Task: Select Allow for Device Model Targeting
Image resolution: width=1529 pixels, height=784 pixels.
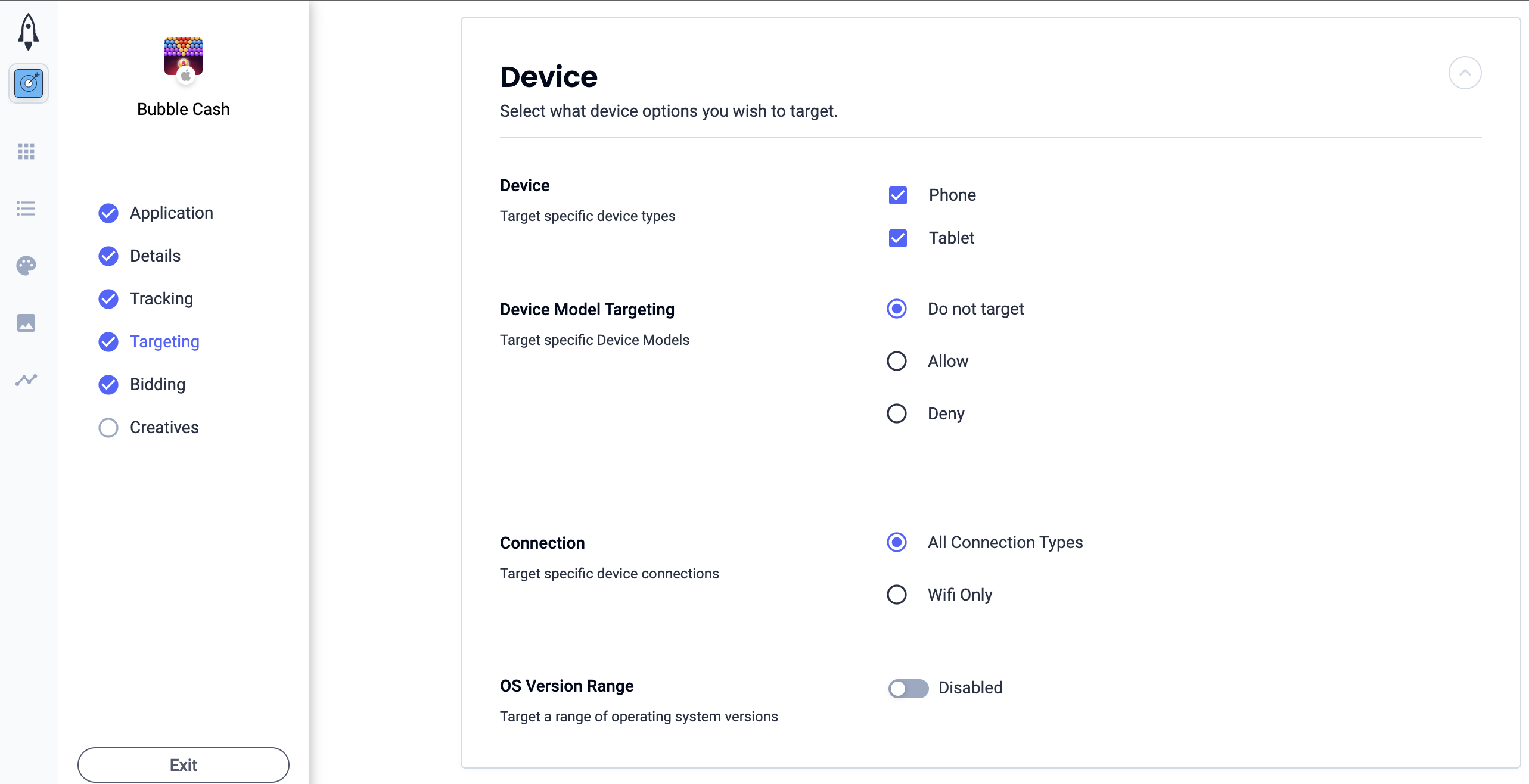Action: click(x=897, y=361)
